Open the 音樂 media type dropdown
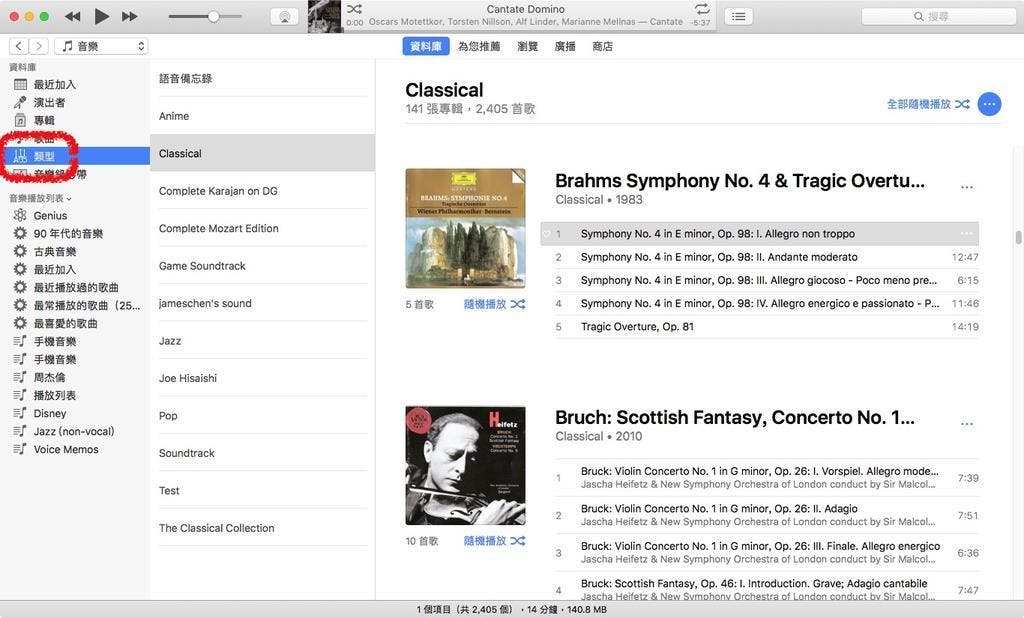1024x618 pixels. click(101, 46)
